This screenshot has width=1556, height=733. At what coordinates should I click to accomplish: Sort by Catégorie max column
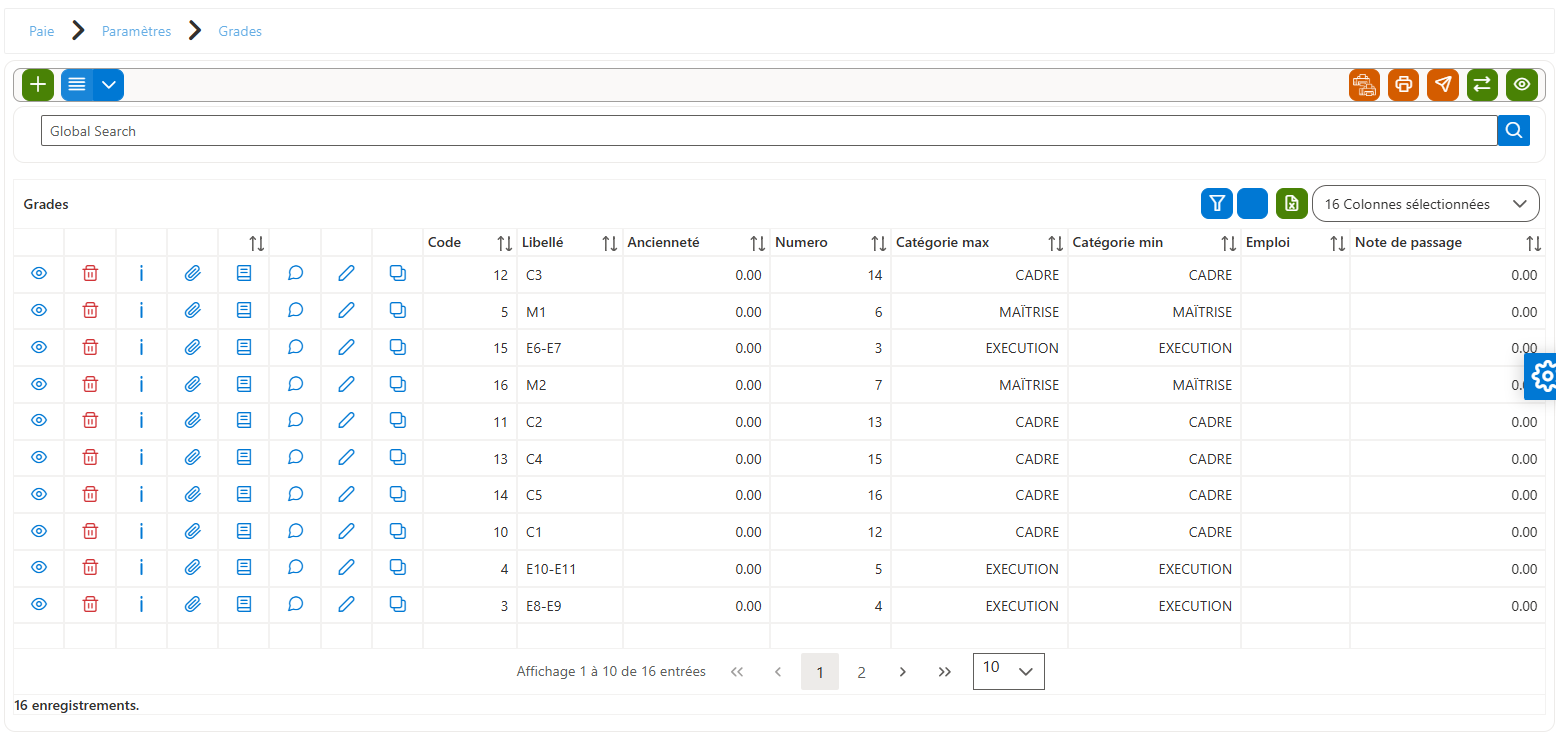(x=1055, y=243)
